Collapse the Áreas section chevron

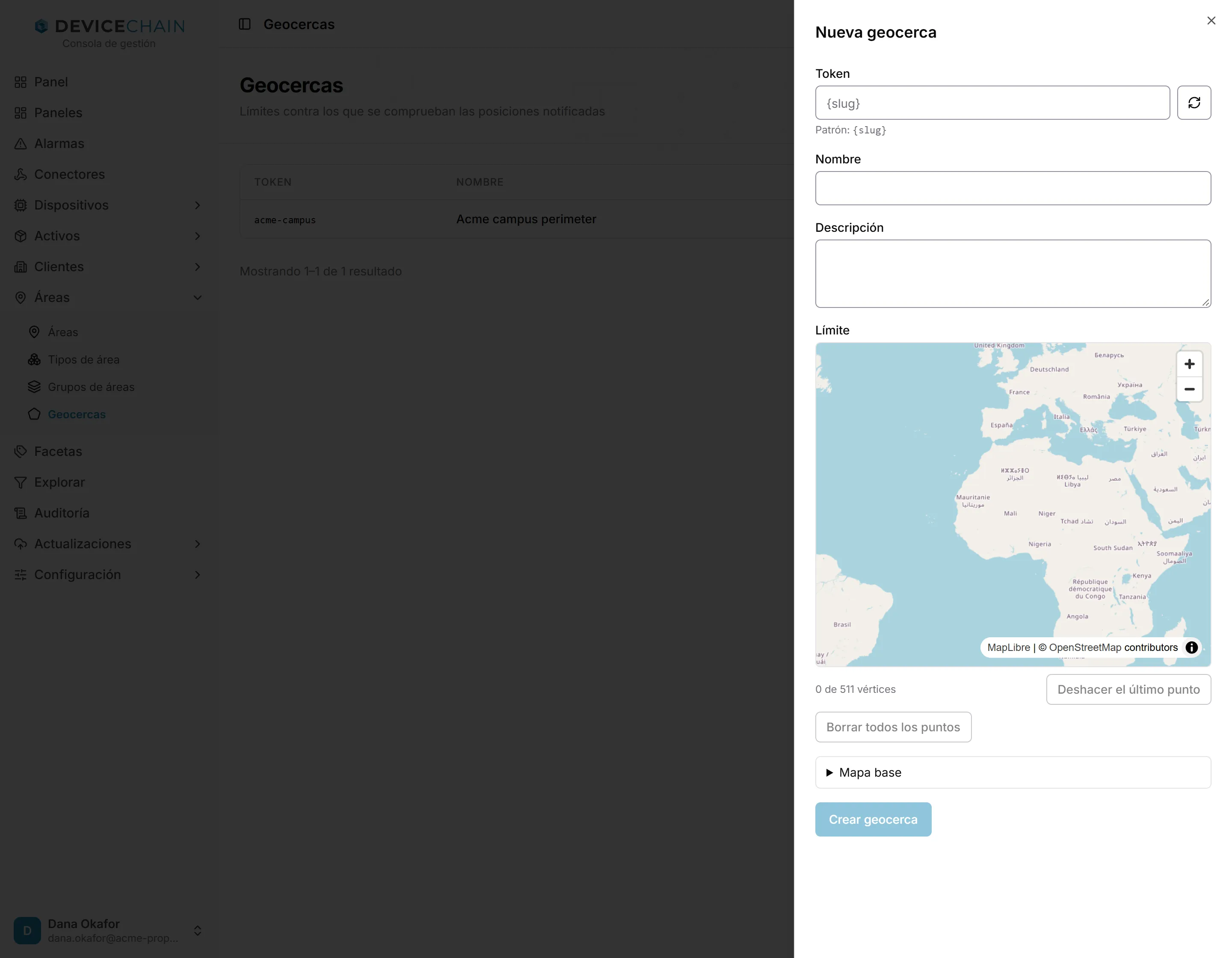(198, 298)
